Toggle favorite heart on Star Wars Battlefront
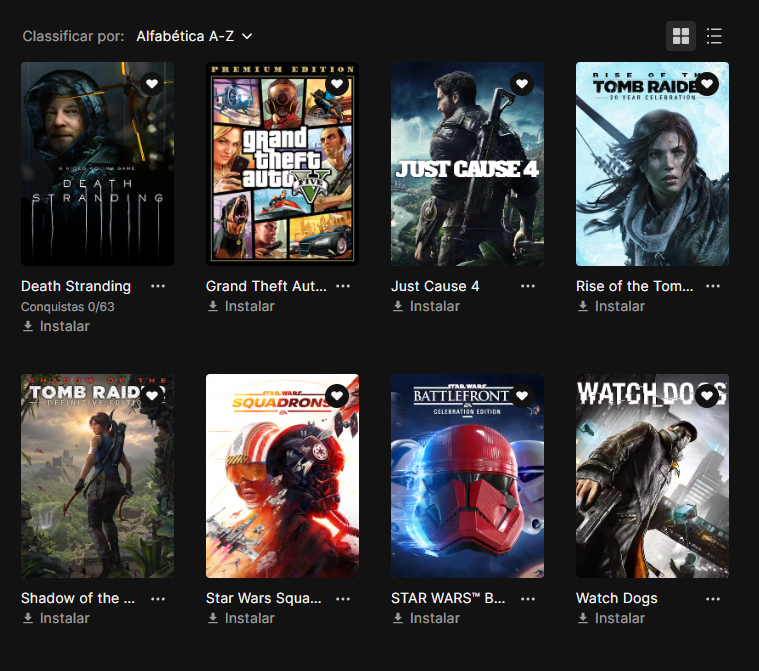The height and width of the screenshot is (671, 759). (x=522, y=396)
